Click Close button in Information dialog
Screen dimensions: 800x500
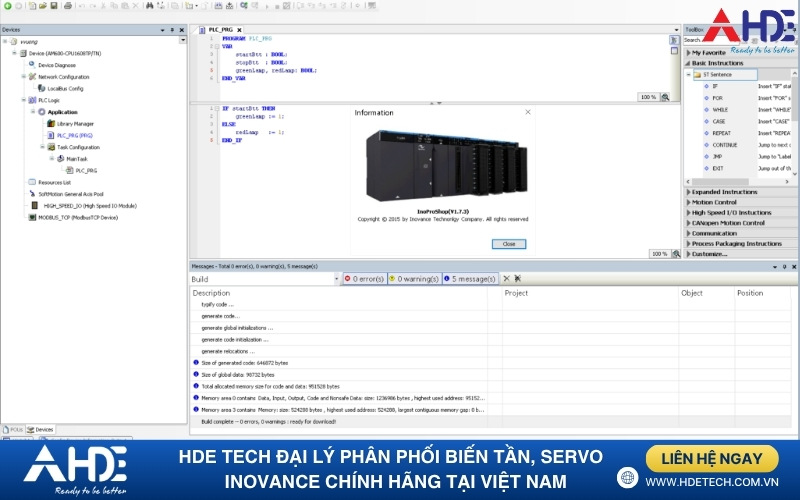point(509,244)
